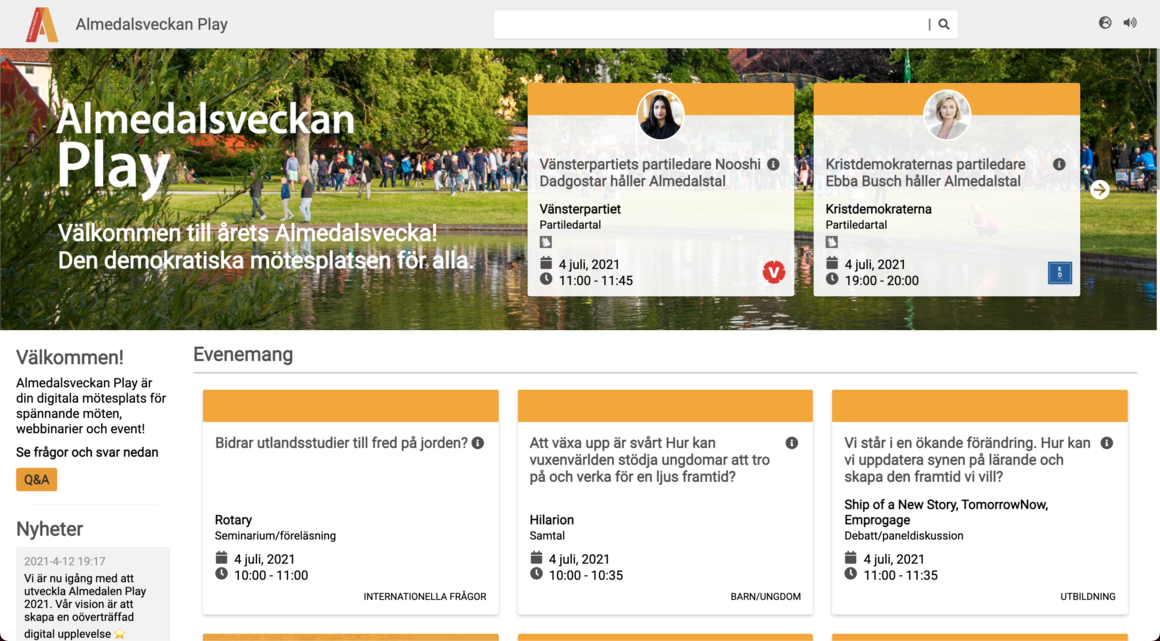Open info icon on Vänsterpartiet card
Image resolution: width=1160 pixels, height=641 pixels.
(x=773, y=164)
